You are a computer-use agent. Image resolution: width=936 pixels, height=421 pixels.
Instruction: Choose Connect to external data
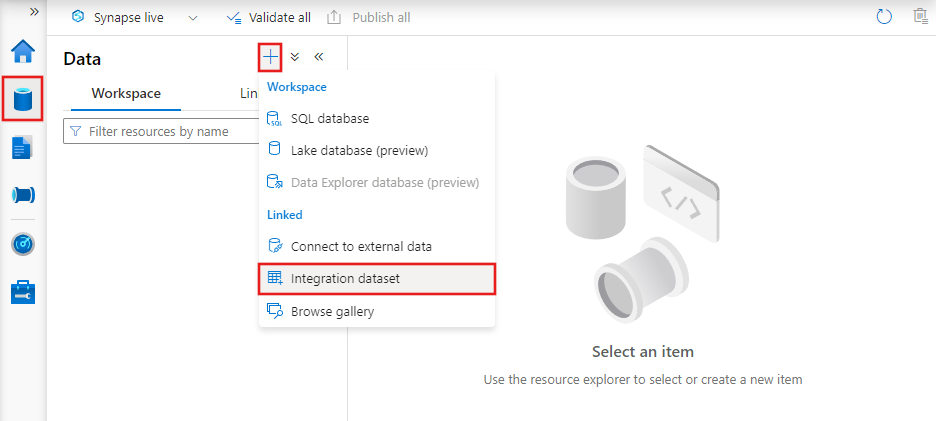click(361, 246)
